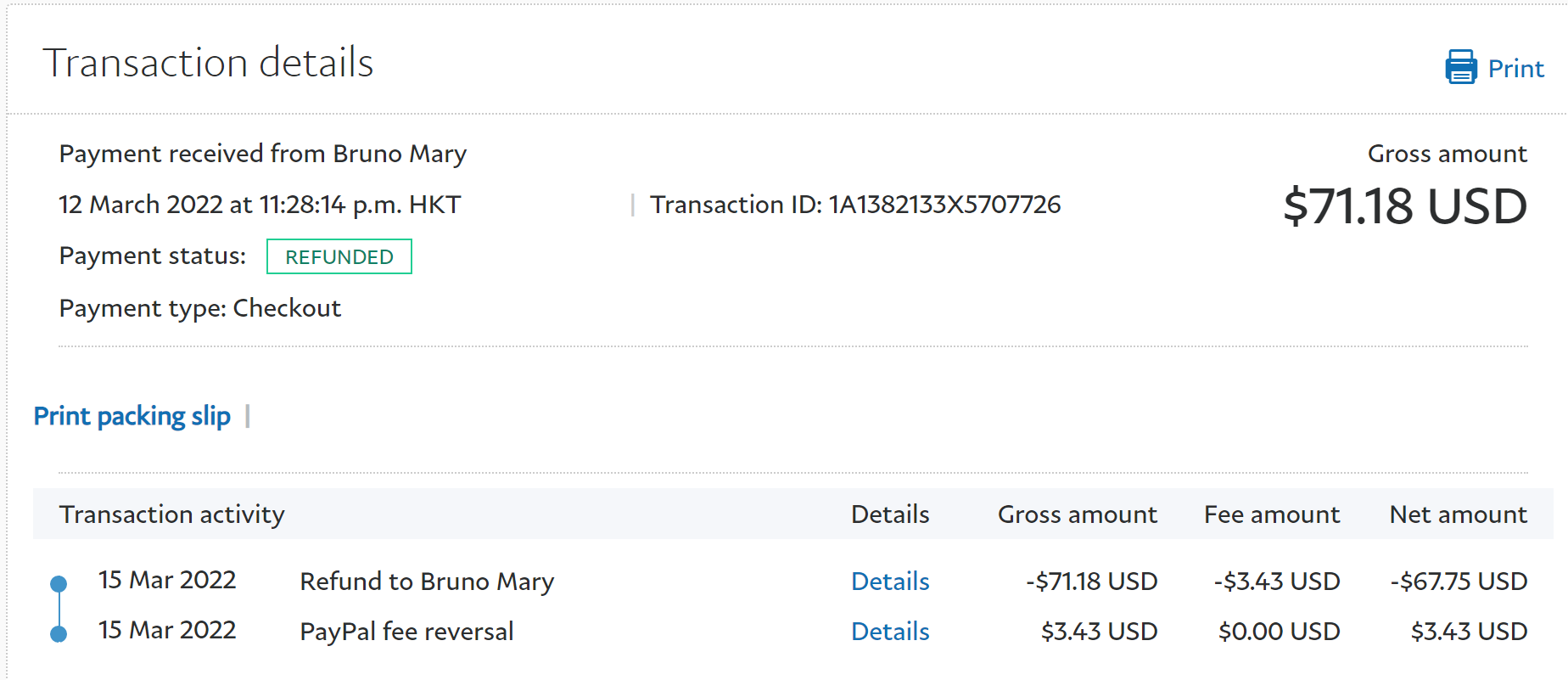
Task: Click the REFUNDED payment status badge
Action: pyautogui.click(x=339, y=256)
